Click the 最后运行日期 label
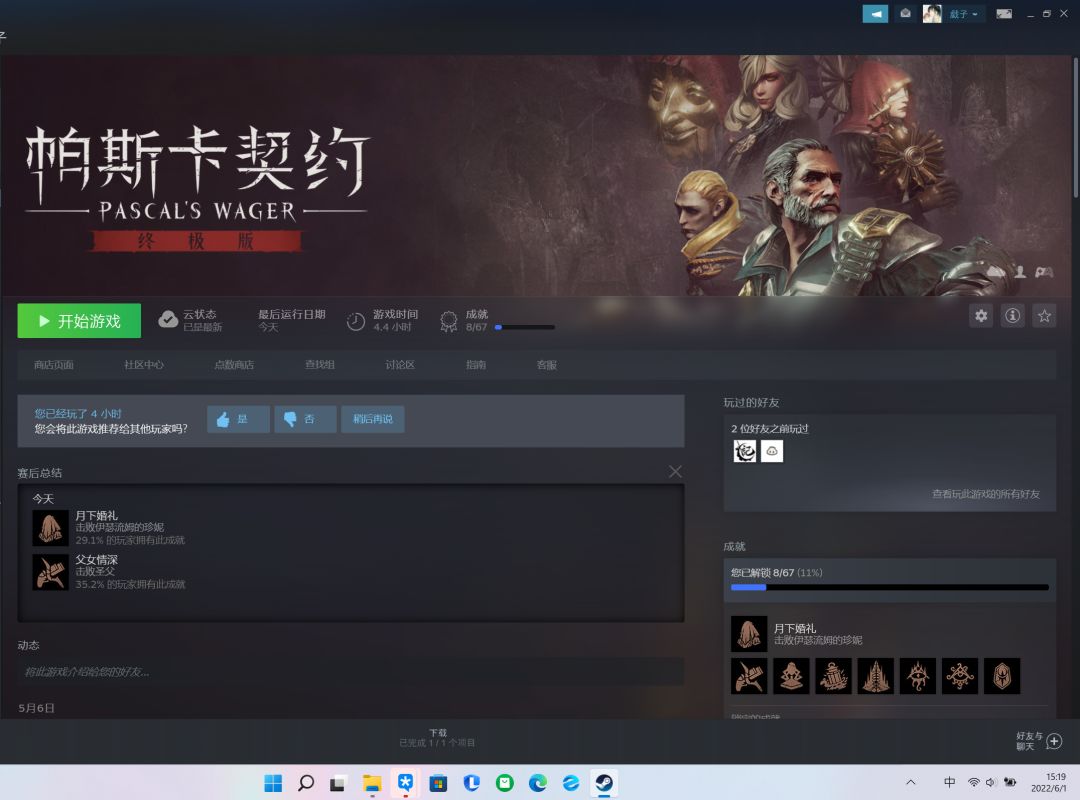The width and height of the screenshot is (1080, 800). 291,314
